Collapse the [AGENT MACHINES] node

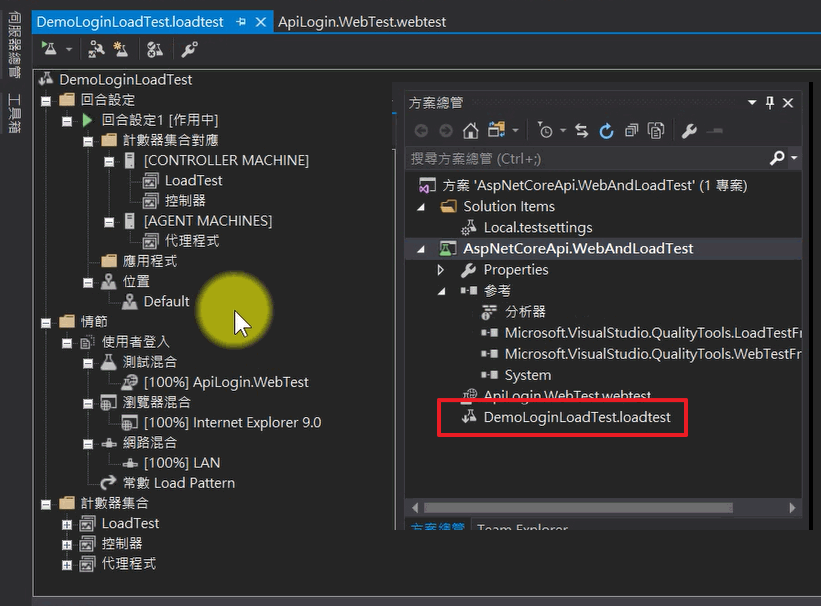coord(109,222)
